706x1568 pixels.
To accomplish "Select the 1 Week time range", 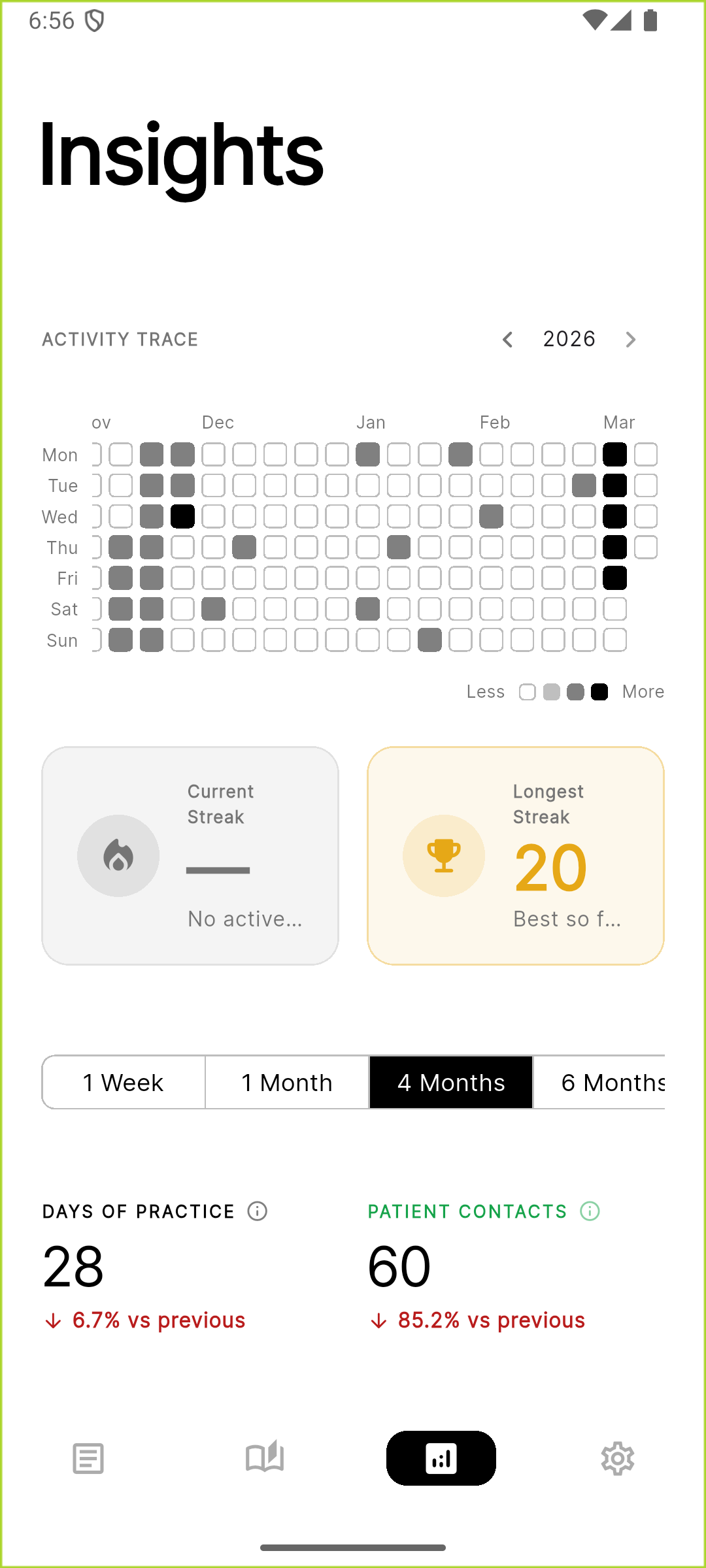I will pos(124,1083).
